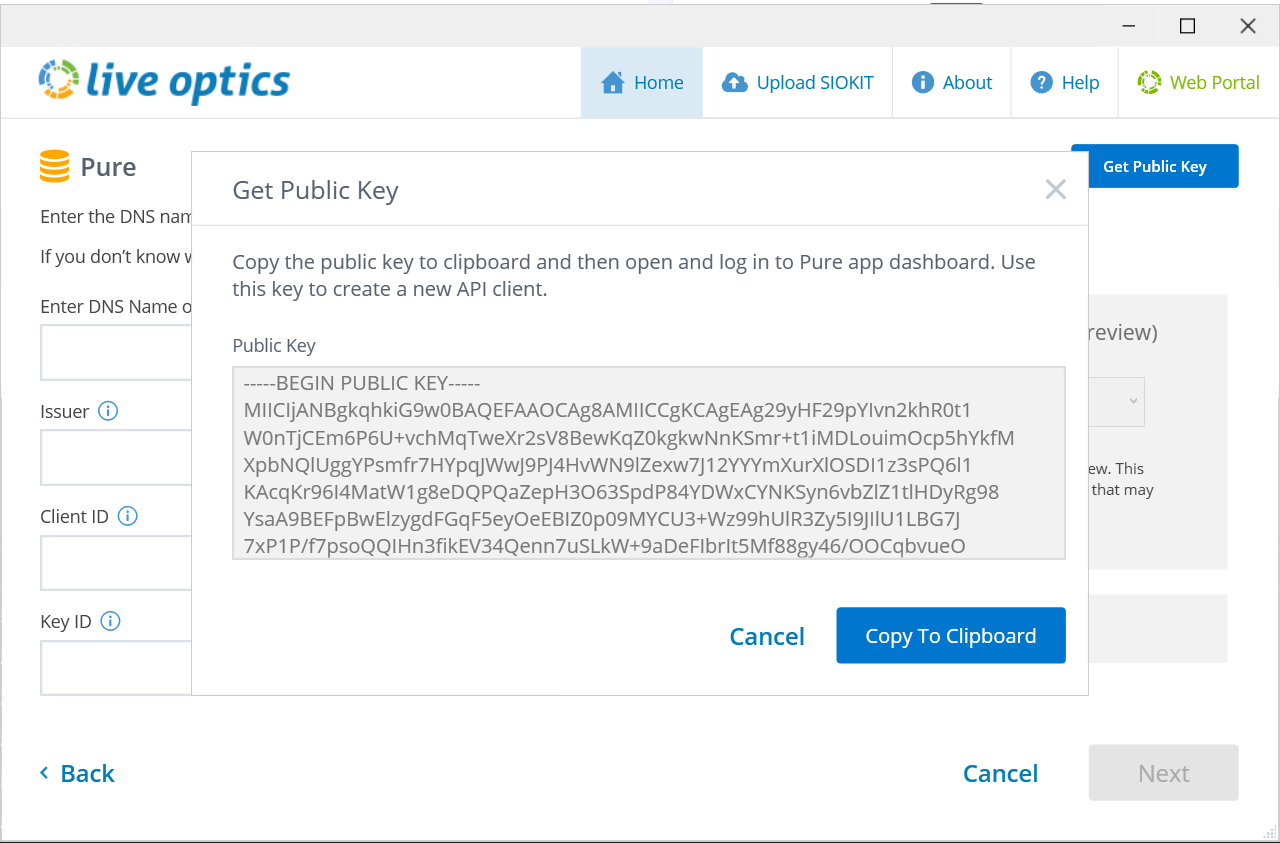Click the Pure database stack icon
This screenshot has height=843, width=1280.
tap(55, 166)
